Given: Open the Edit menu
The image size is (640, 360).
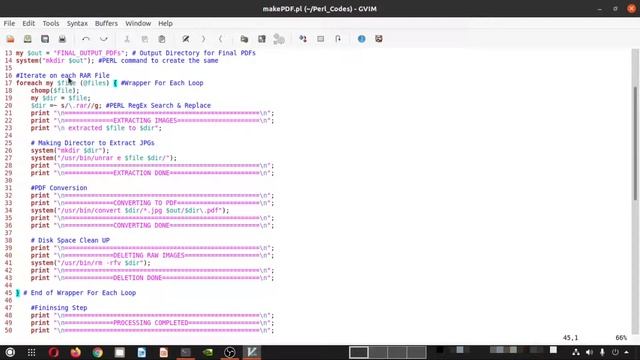Looking at the screenshot, I should (x=29, y=23).
